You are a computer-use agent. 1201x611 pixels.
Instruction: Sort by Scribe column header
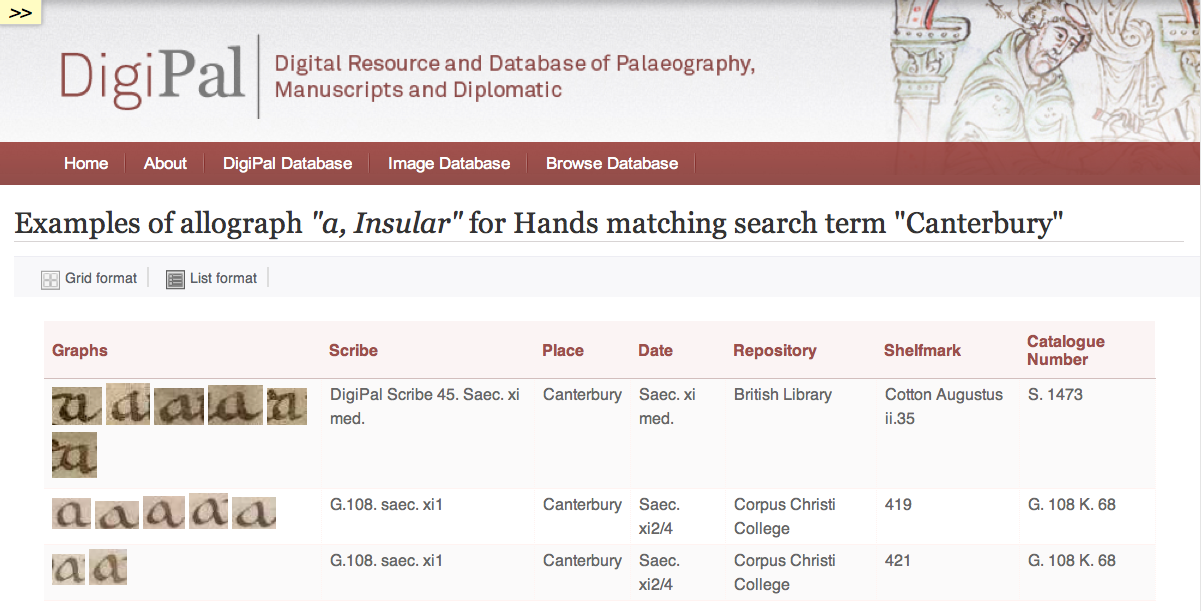(x=353, y=350)
